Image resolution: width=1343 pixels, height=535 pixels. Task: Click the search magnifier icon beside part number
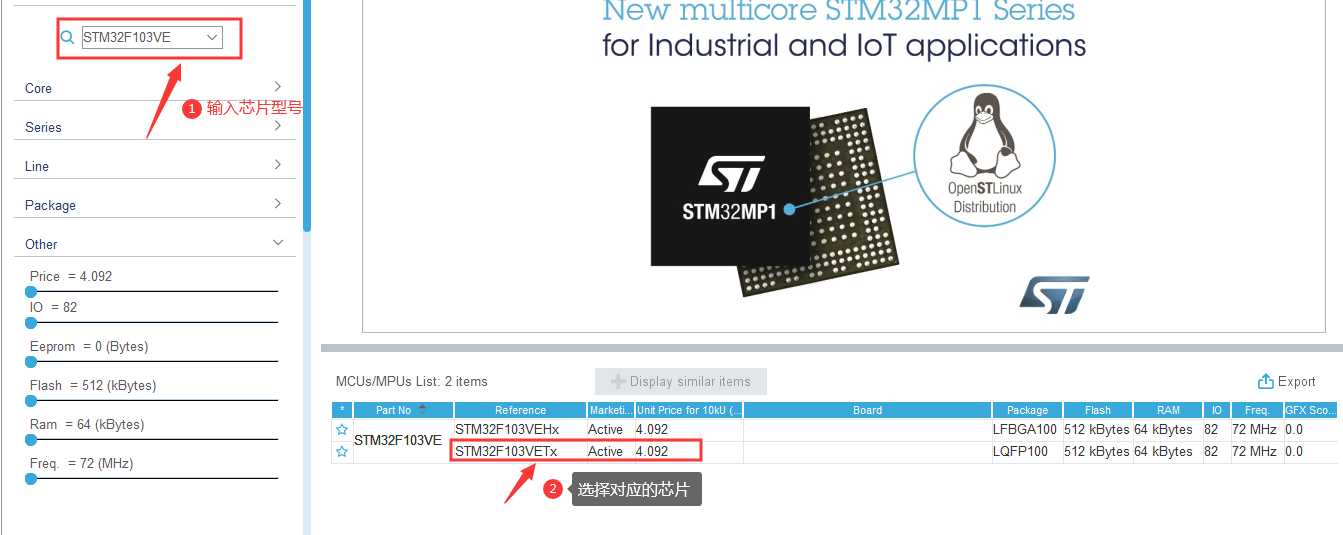point(68,38)
